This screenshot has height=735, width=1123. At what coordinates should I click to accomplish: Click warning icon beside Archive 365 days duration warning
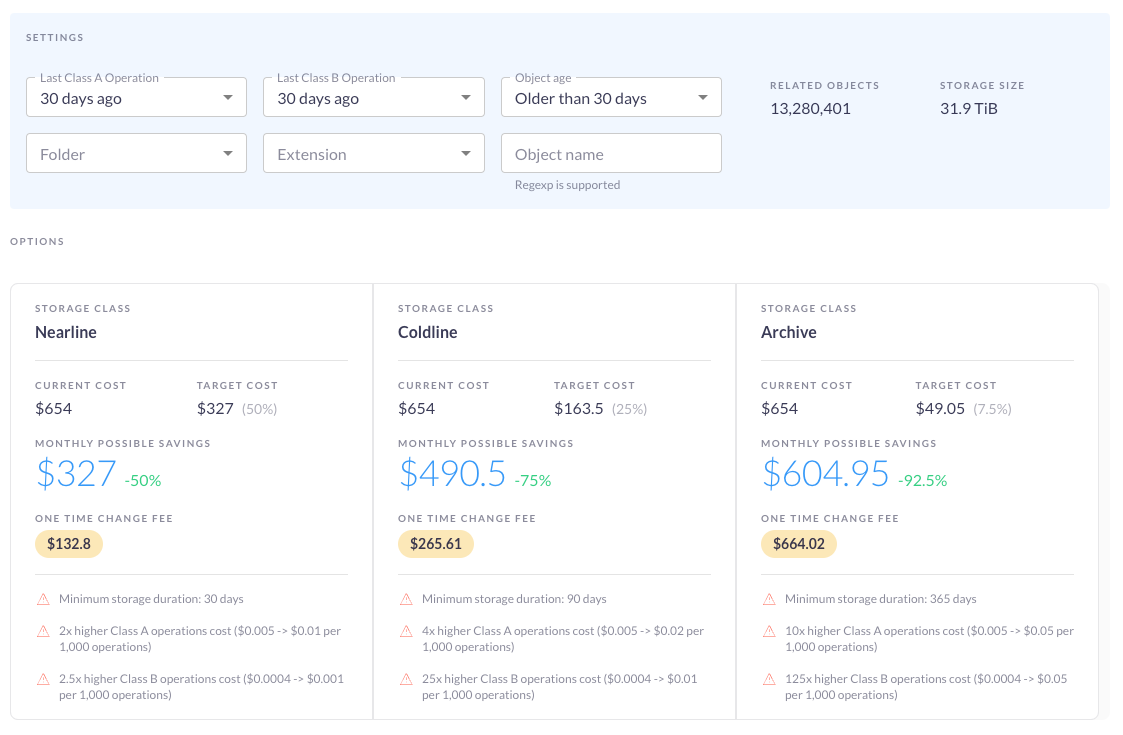click(769, 599)
